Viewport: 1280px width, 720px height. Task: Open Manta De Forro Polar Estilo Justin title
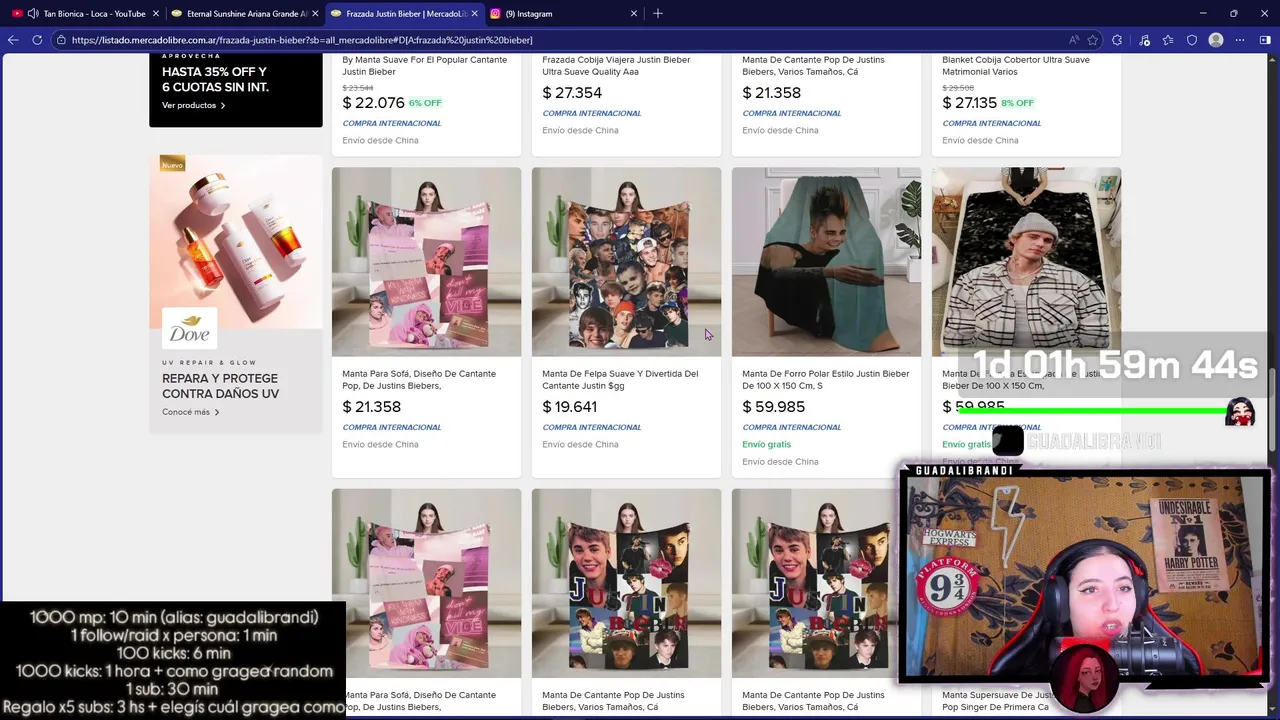point(826,380)
